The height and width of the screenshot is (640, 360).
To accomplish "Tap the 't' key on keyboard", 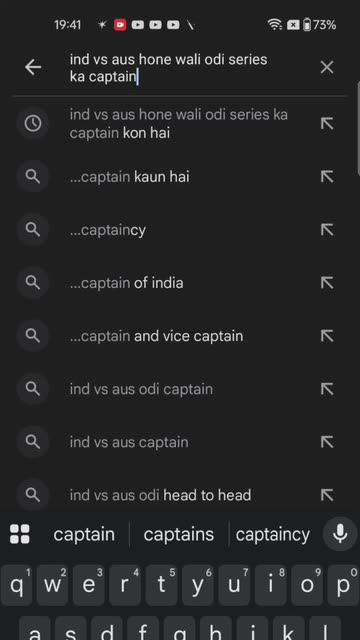I will coord(162,585).
